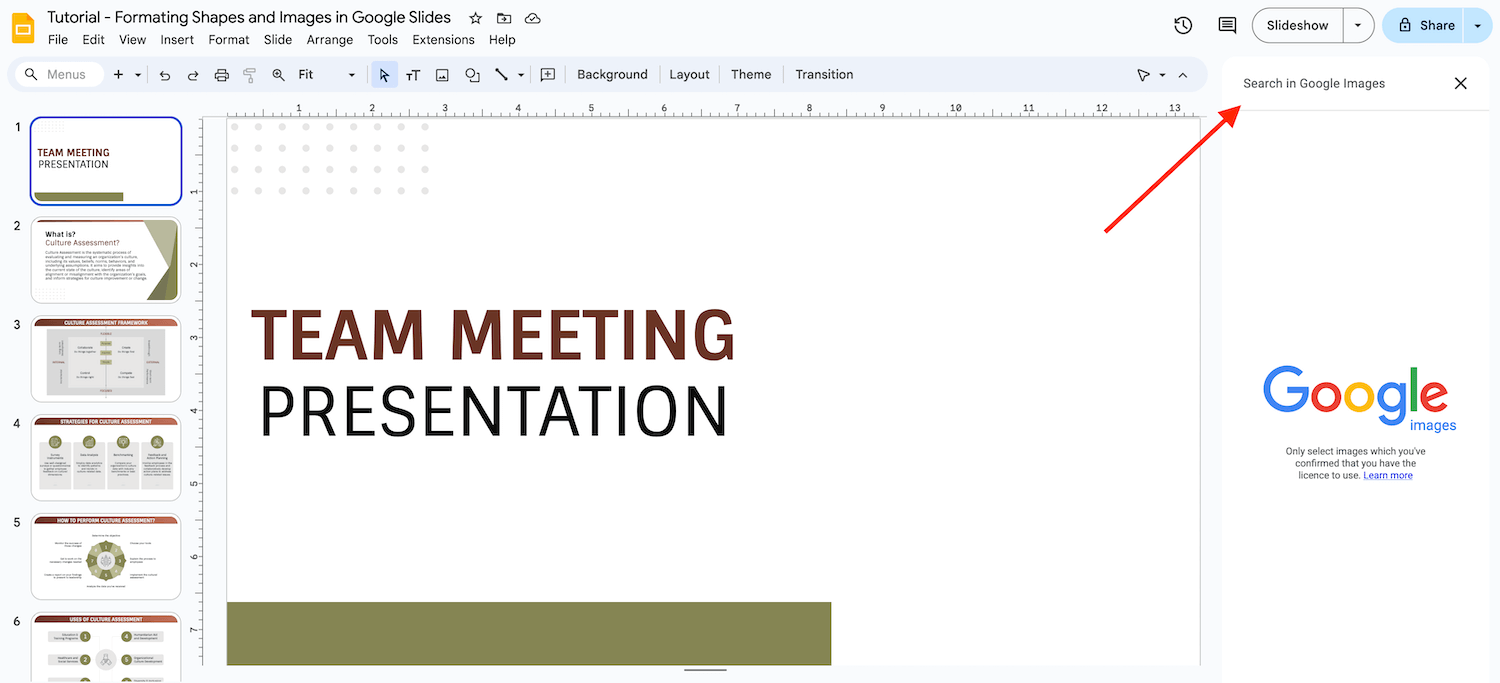Choose the shape tool icon
Screen dimensions: 1500x683
(472, 75)
